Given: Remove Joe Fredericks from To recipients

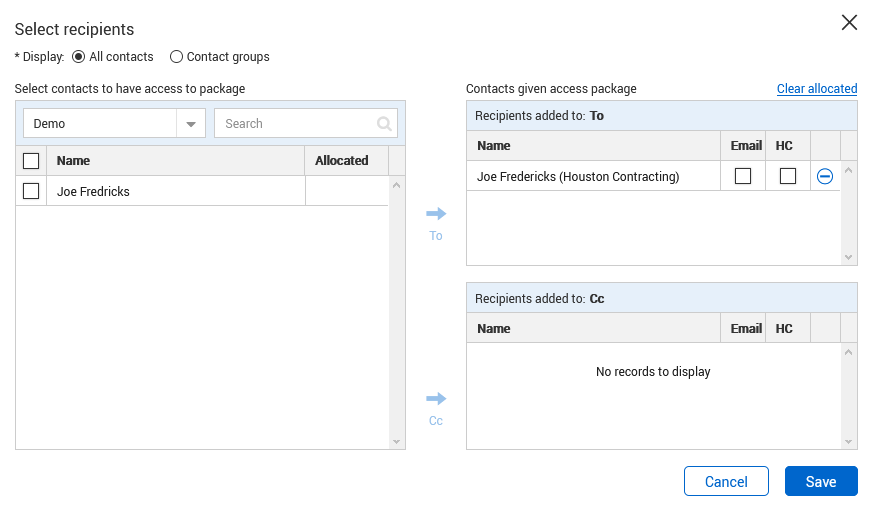Looking at the screenshot, I should coord(825,176).
